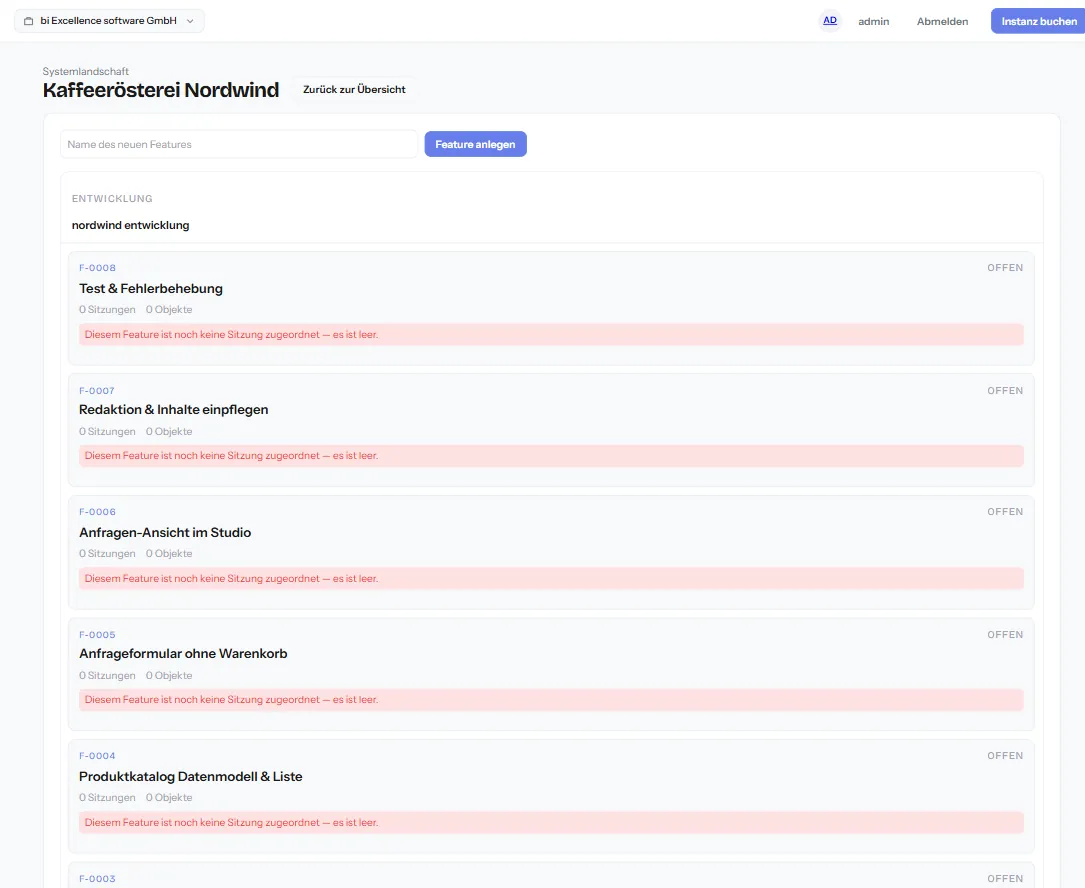Select the Redaktion & Inhalte einpflegen title
The image size is (1085, 888).
tap(174, 410)
